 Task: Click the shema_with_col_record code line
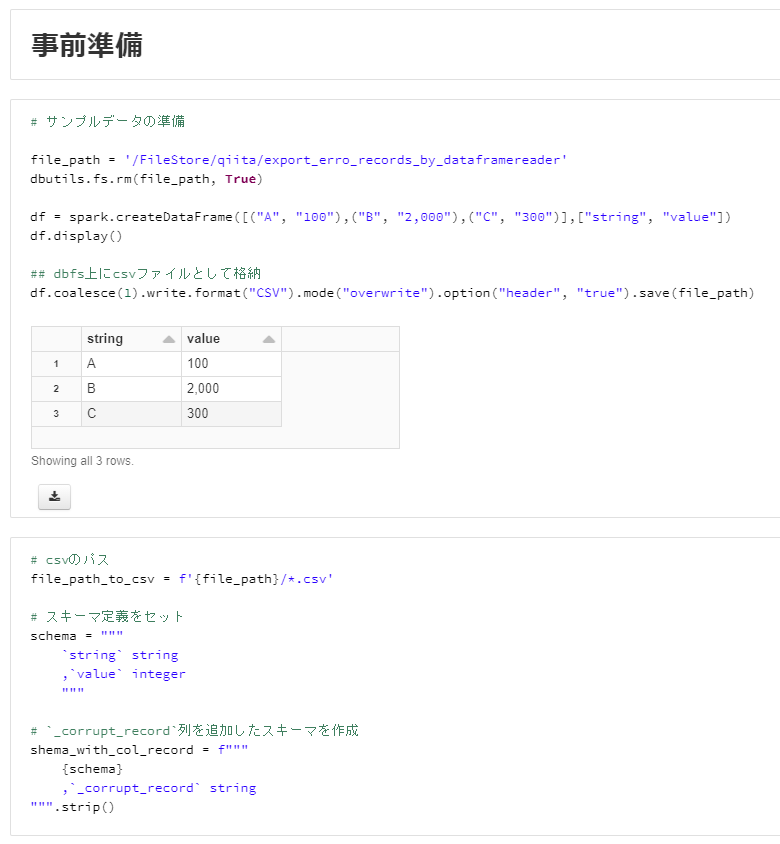[x=139, y=750]
